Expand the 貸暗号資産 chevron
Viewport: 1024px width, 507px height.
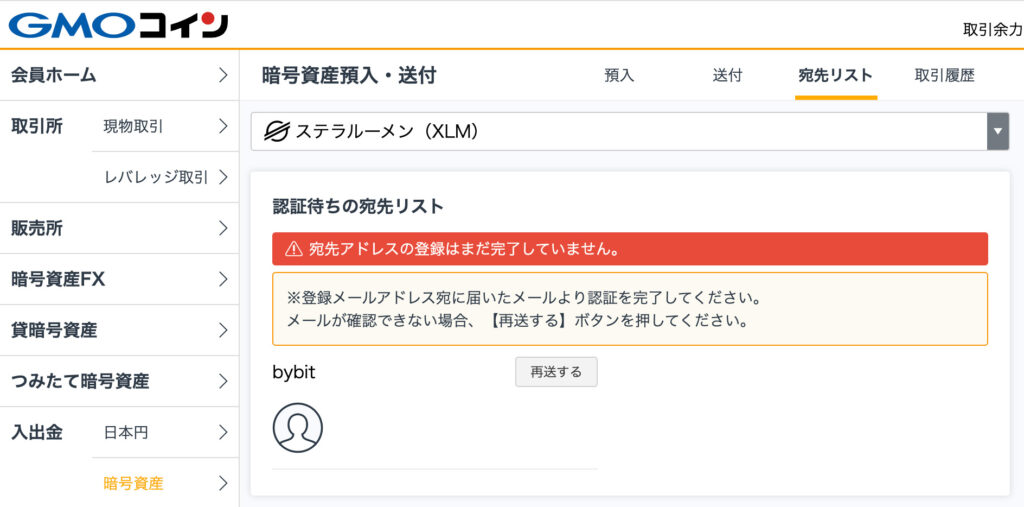tap(223, 330)
